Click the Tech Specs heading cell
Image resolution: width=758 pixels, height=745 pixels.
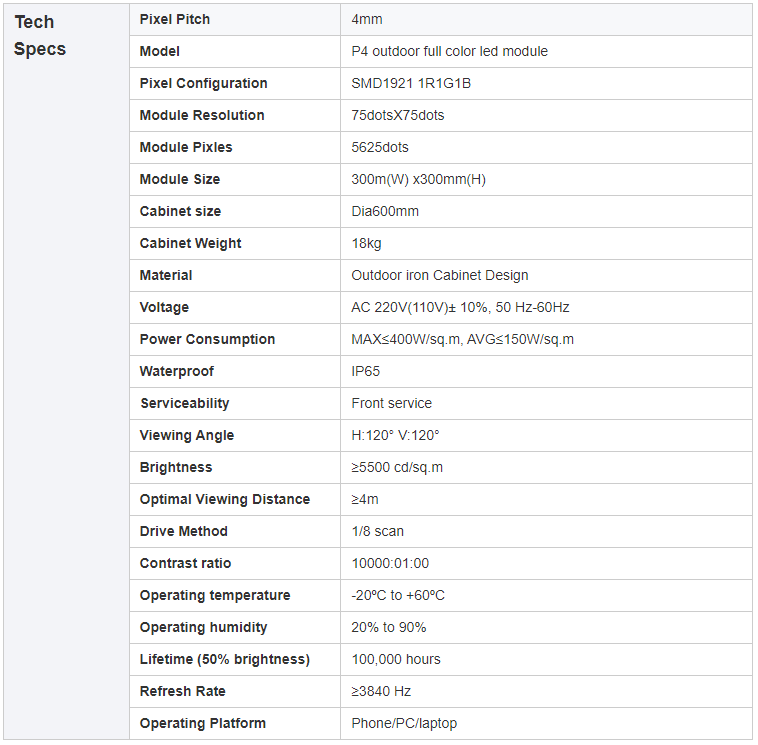[x=40, y=36]
